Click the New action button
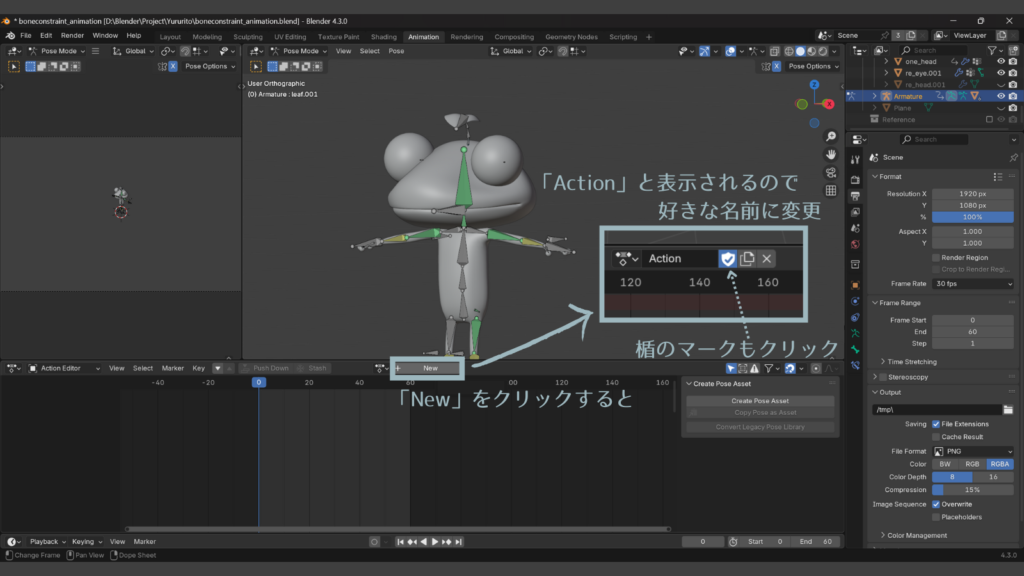The image size is (1024, 576). pos(427,368)
